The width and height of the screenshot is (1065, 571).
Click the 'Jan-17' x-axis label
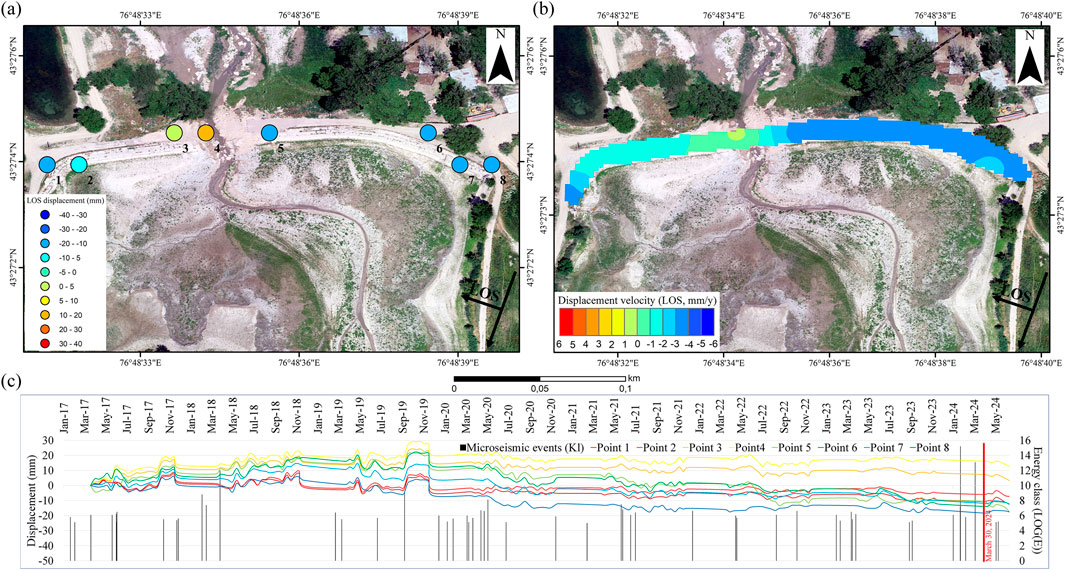click(x=65, y=417)
